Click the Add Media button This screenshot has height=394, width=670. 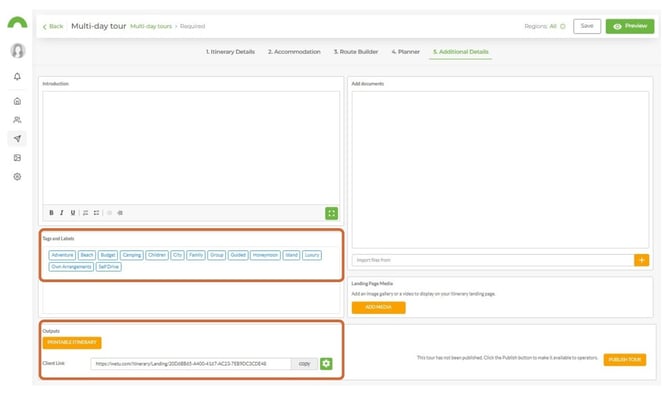(379, 307)
